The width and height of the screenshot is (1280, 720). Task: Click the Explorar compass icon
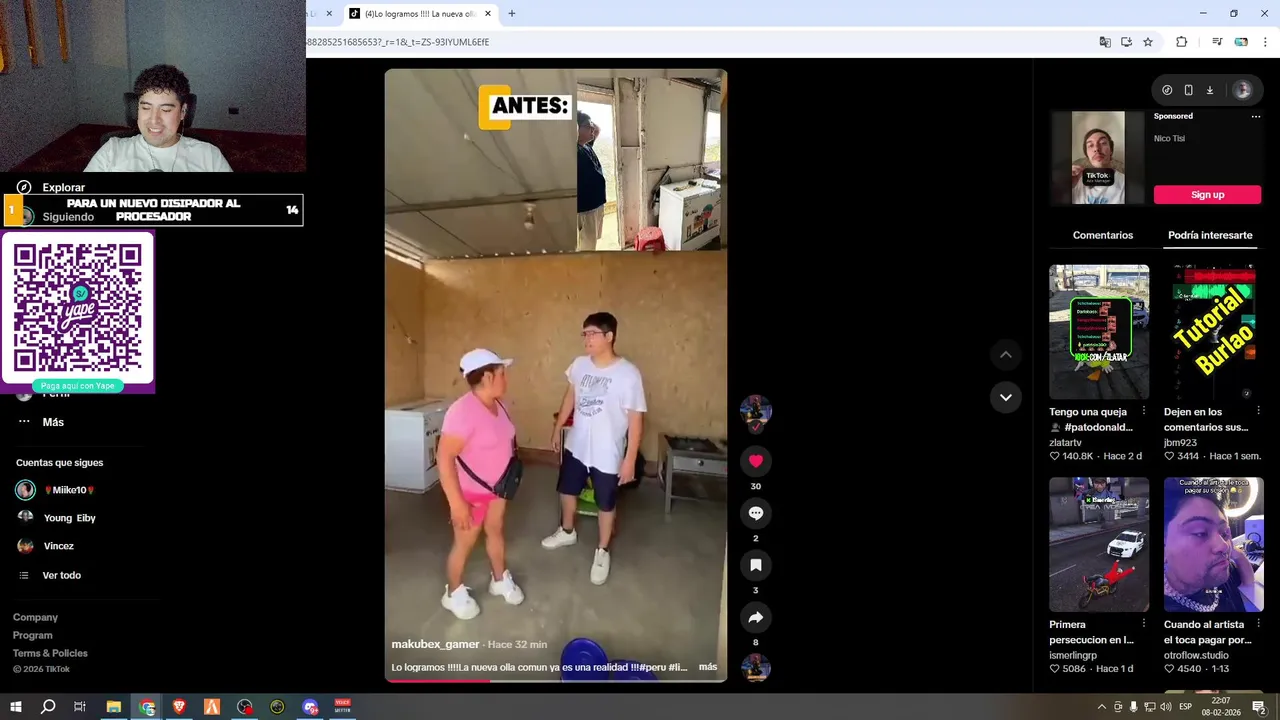pyautogui.click(x=24, y=187)
